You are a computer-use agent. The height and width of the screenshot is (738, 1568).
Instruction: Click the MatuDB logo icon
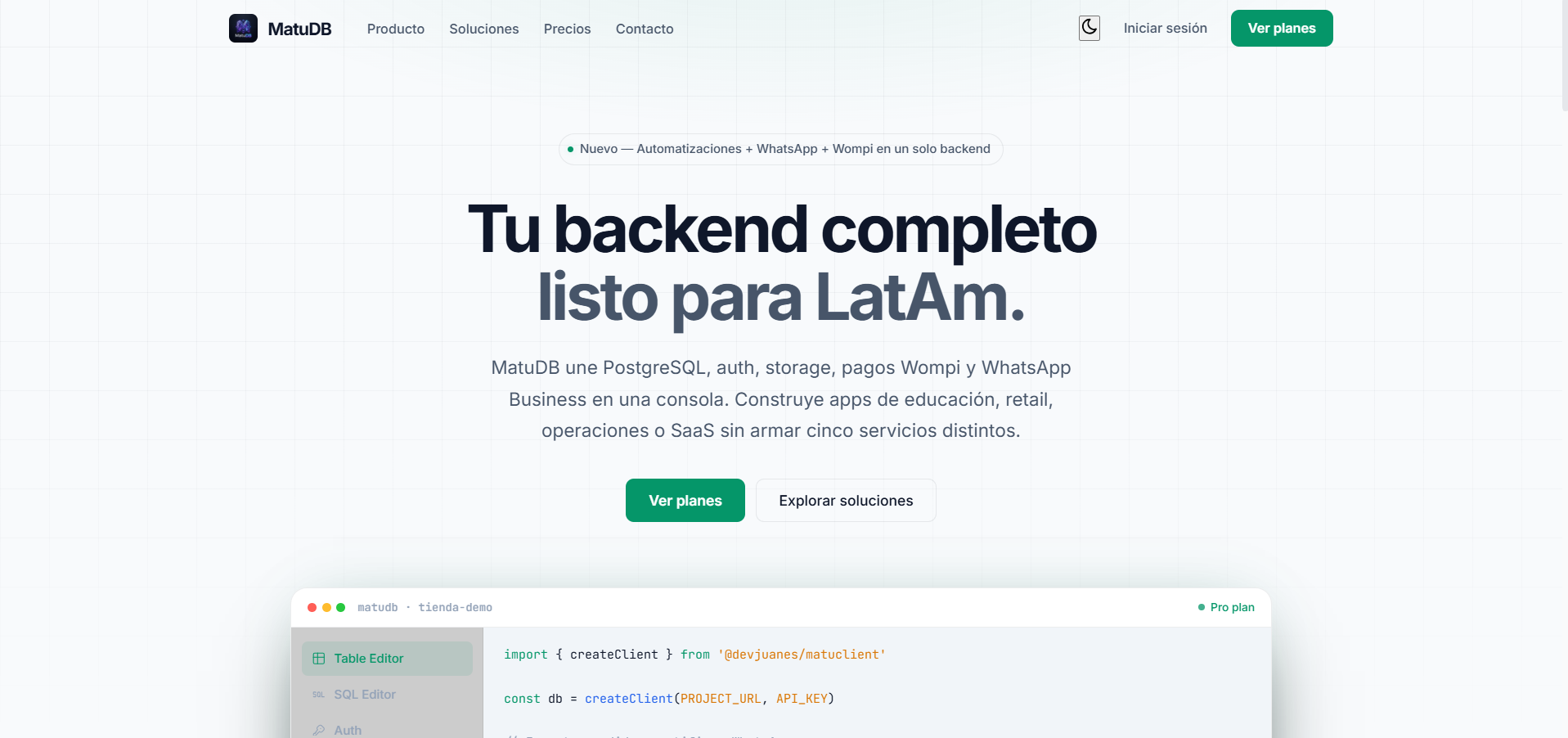click(x=243, y=29)
